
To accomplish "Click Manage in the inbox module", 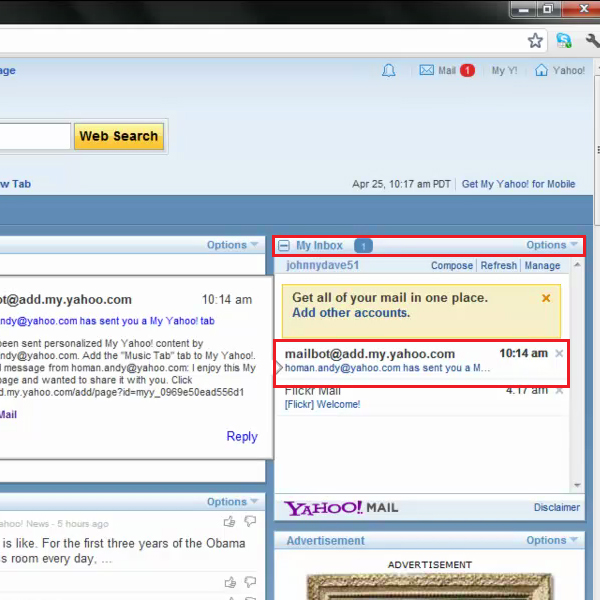I will [542, 266].
